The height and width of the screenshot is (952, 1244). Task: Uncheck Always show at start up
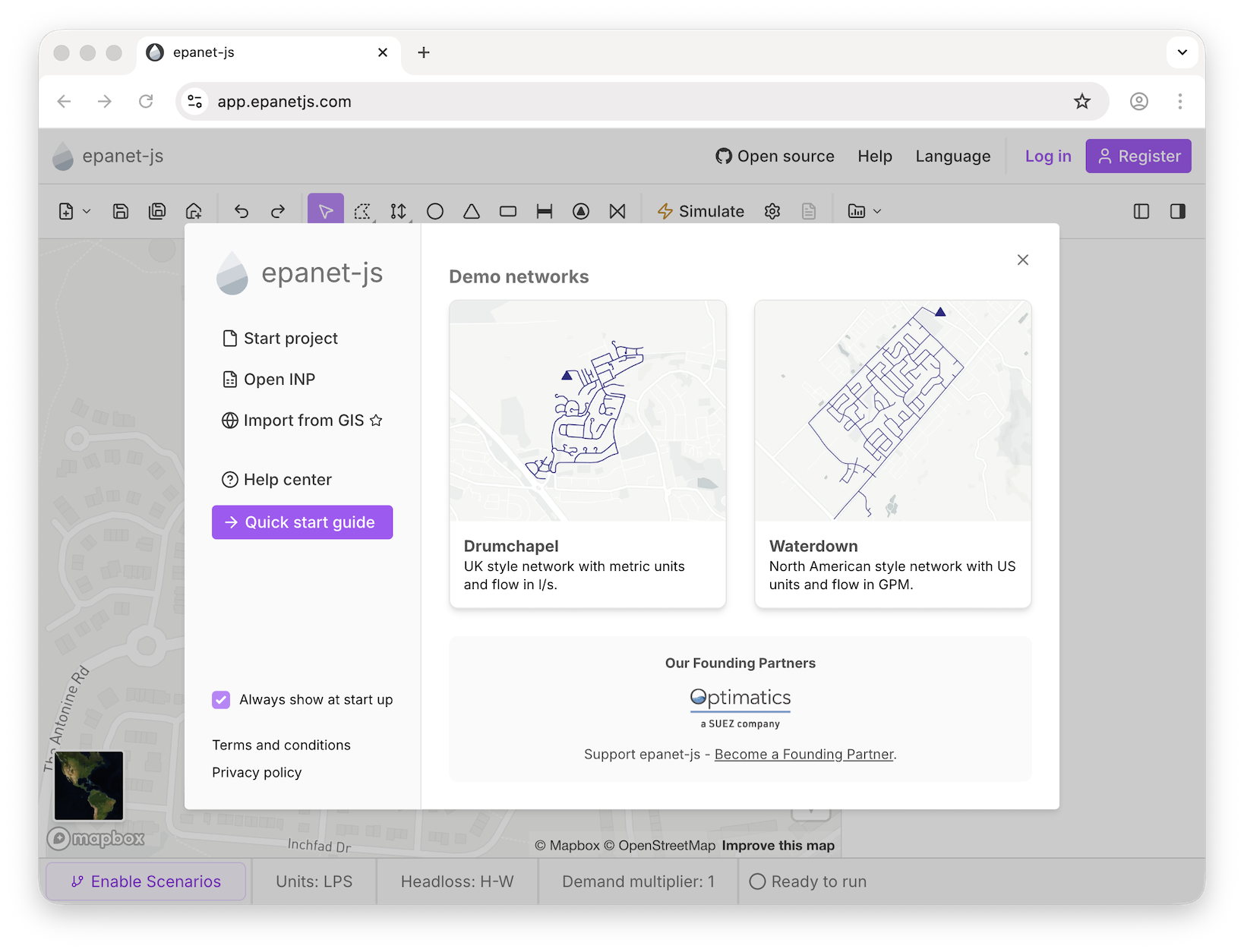click(x=221, y=699)
